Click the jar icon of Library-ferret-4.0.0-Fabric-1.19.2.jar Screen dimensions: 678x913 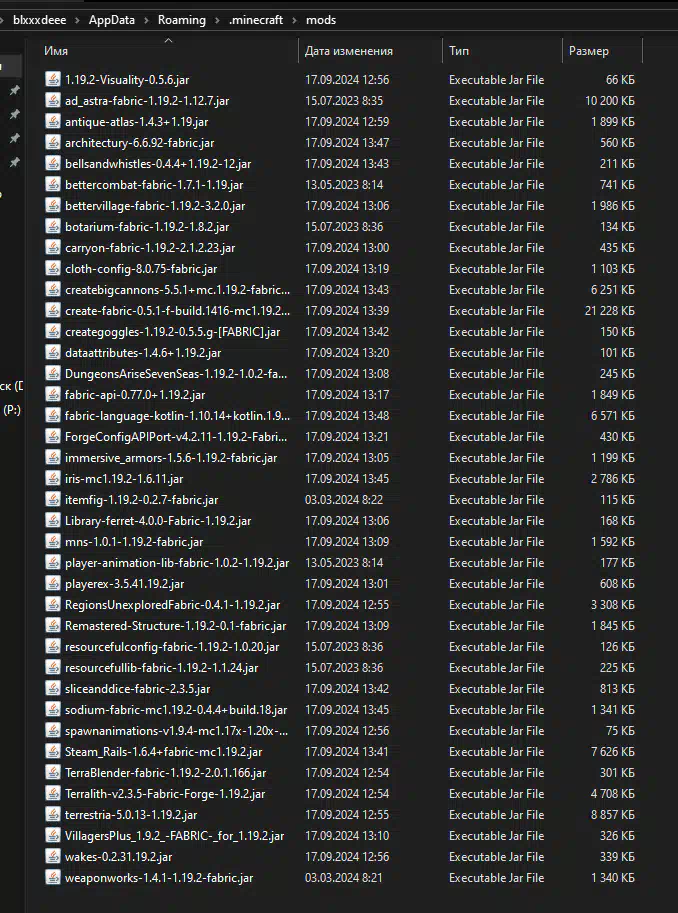[53, 520]
